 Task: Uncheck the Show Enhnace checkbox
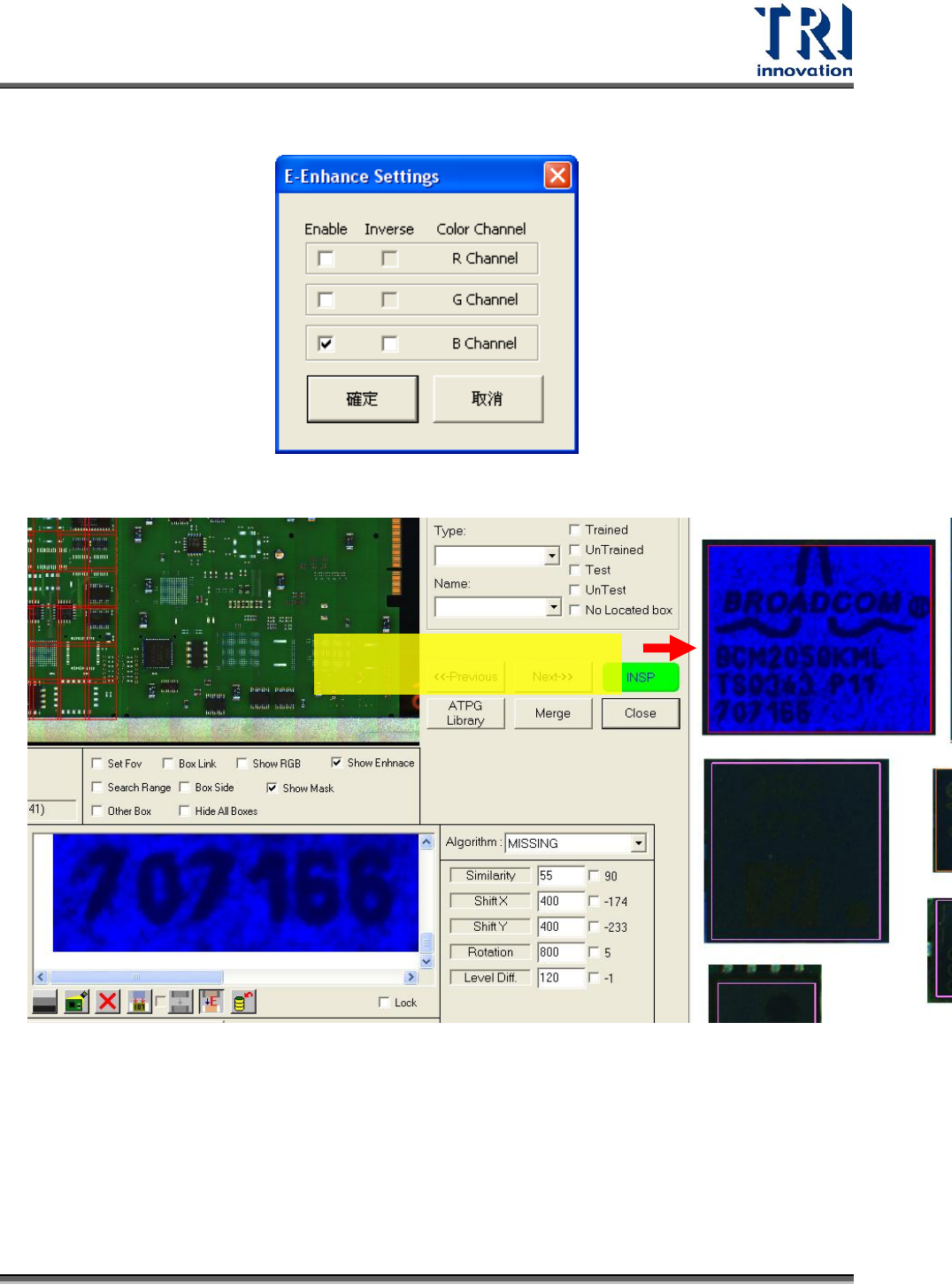[336, 762]
